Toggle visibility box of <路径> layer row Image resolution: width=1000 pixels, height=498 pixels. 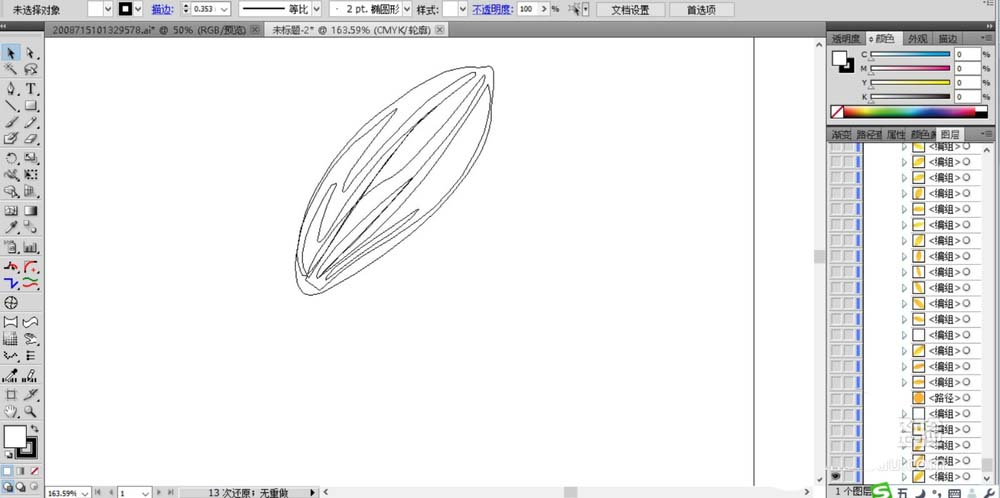coord(835,398)
